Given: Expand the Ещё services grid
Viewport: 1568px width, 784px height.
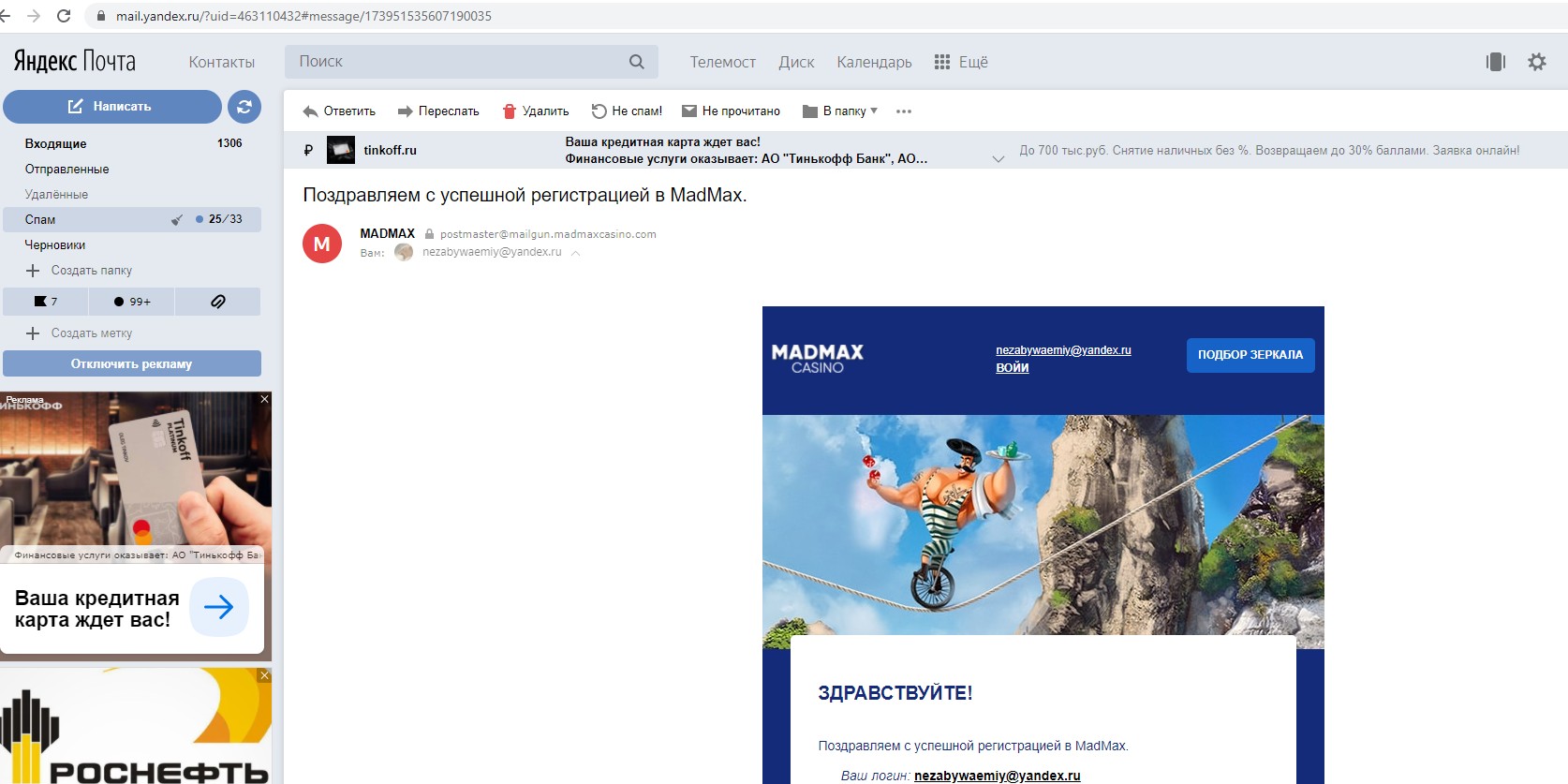Looking at the screenshot, I should coord(962,62).
